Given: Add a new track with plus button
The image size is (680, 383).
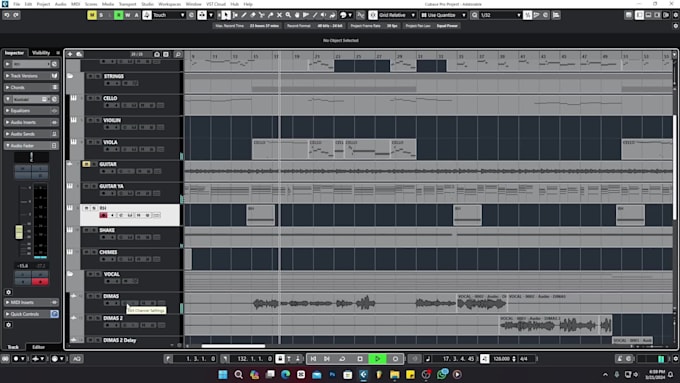Looking at the screenshot, I should [70, 54].
